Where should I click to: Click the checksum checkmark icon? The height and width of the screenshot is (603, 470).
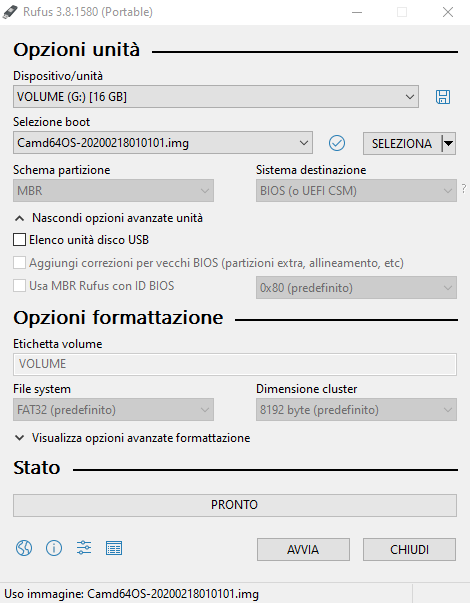[x=337, y=143]
